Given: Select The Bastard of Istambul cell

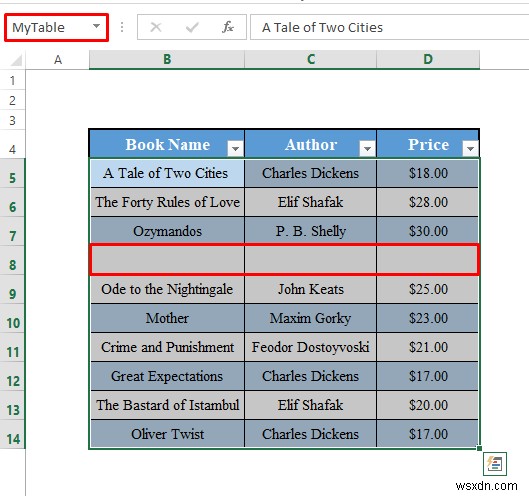Looking at the screenshot, I should pyautogui.click(x=167, y=405).
